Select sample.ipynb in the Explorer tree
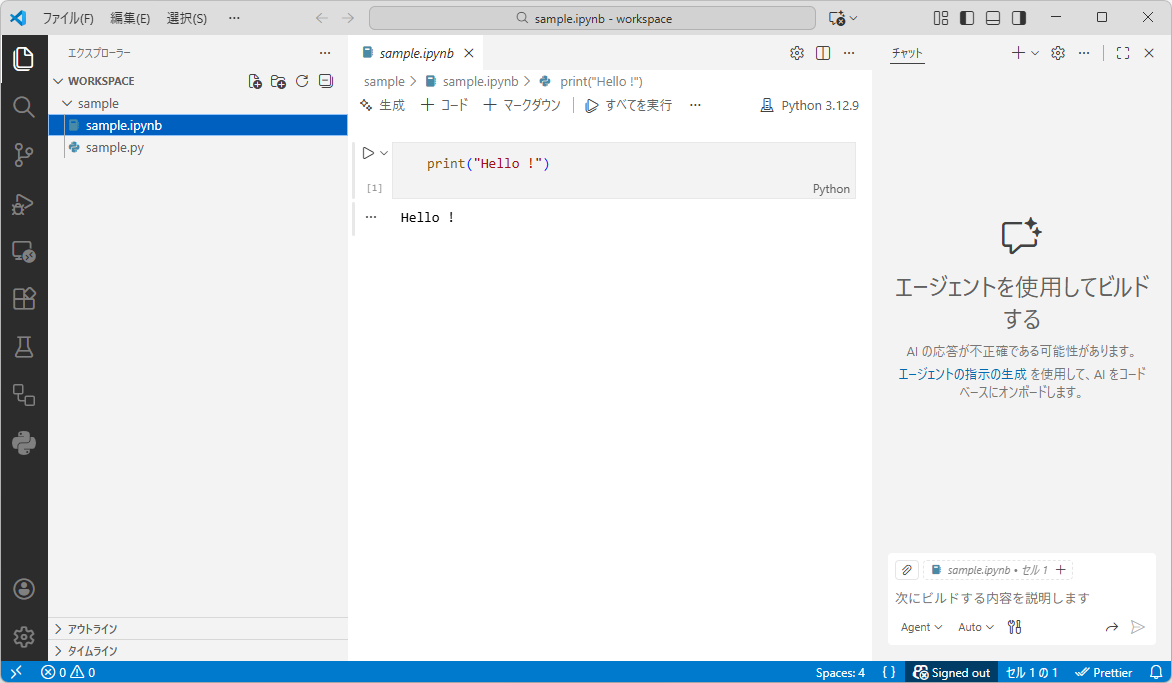Image resolution: width=1172 pixels, height=683 pixels. (x=198, y=125)
